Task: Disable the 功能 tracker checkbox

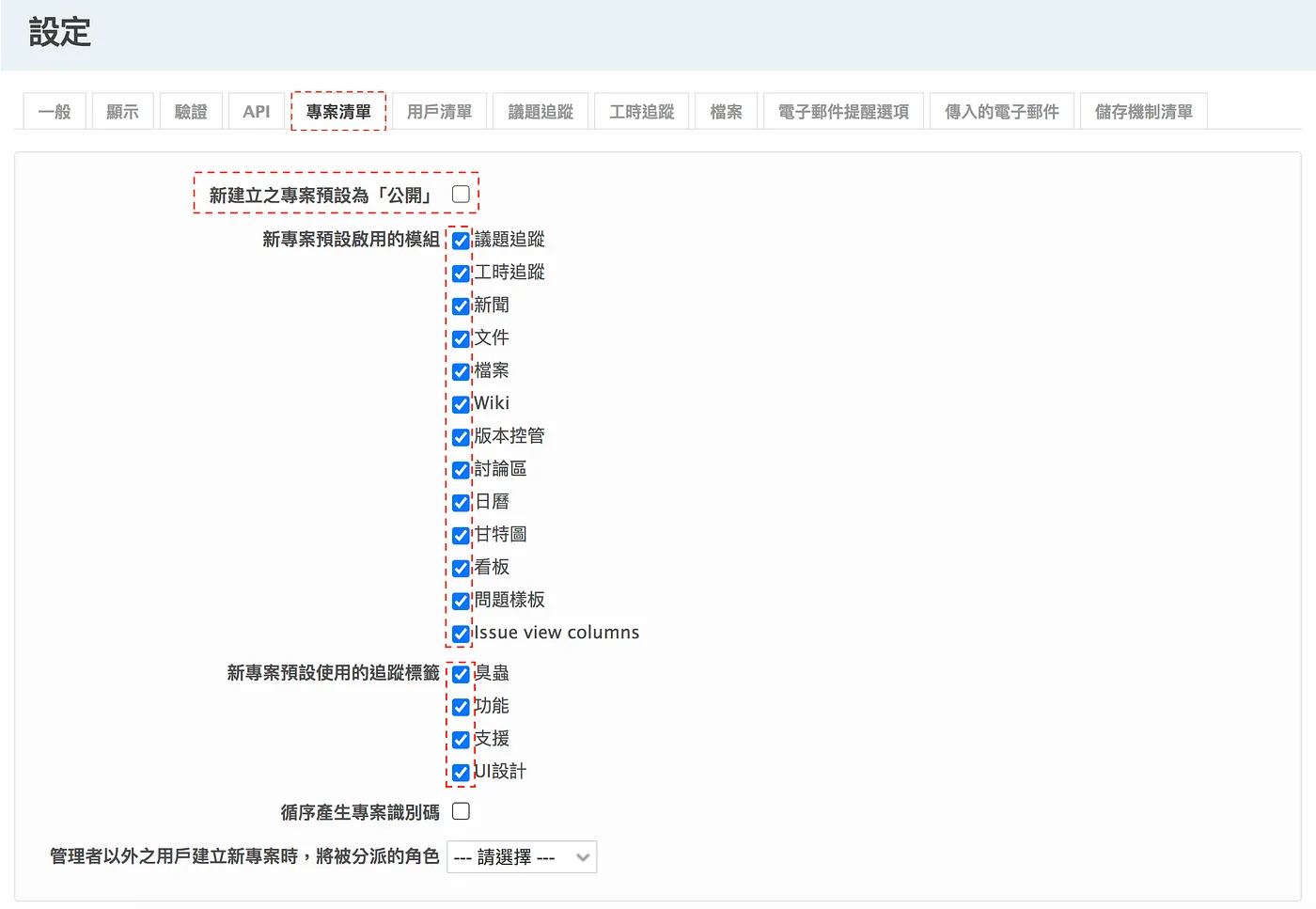Action: pyautogui.click(x=461, y=707)
